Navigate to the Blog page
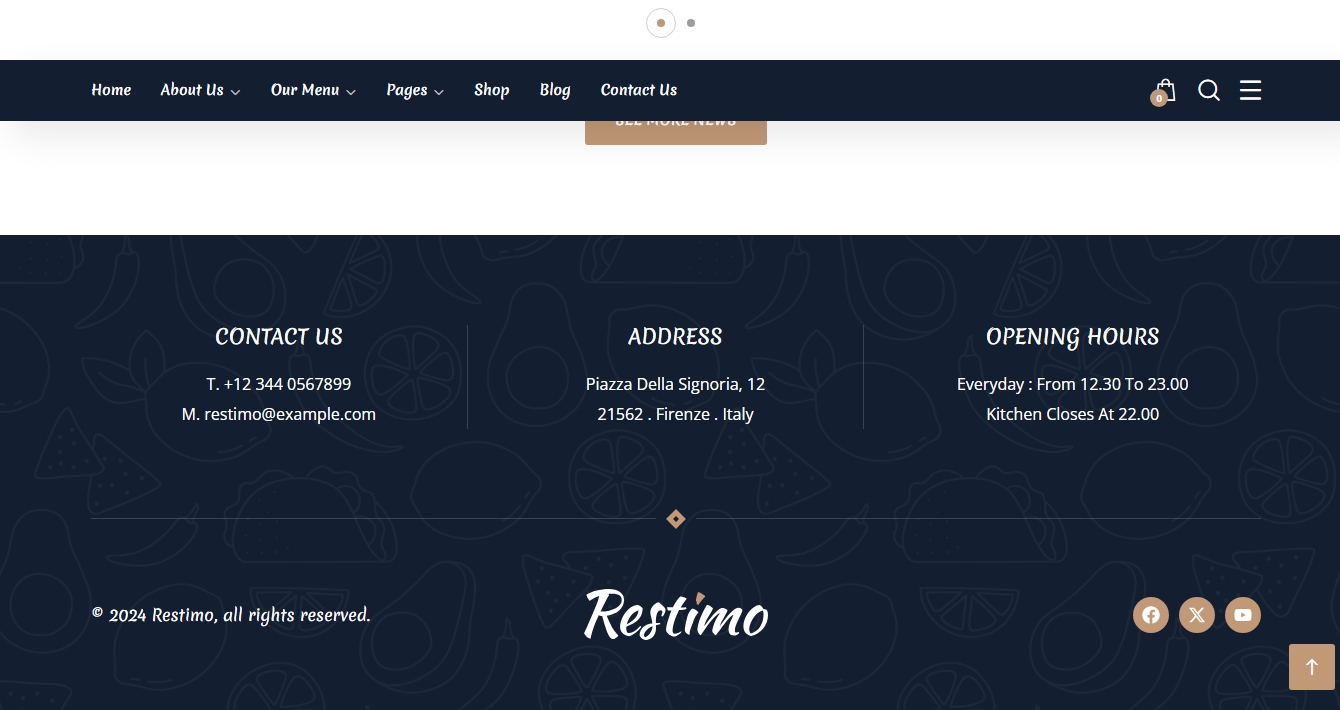Screen dimensions: 1340x710 (x=555, y=90)
